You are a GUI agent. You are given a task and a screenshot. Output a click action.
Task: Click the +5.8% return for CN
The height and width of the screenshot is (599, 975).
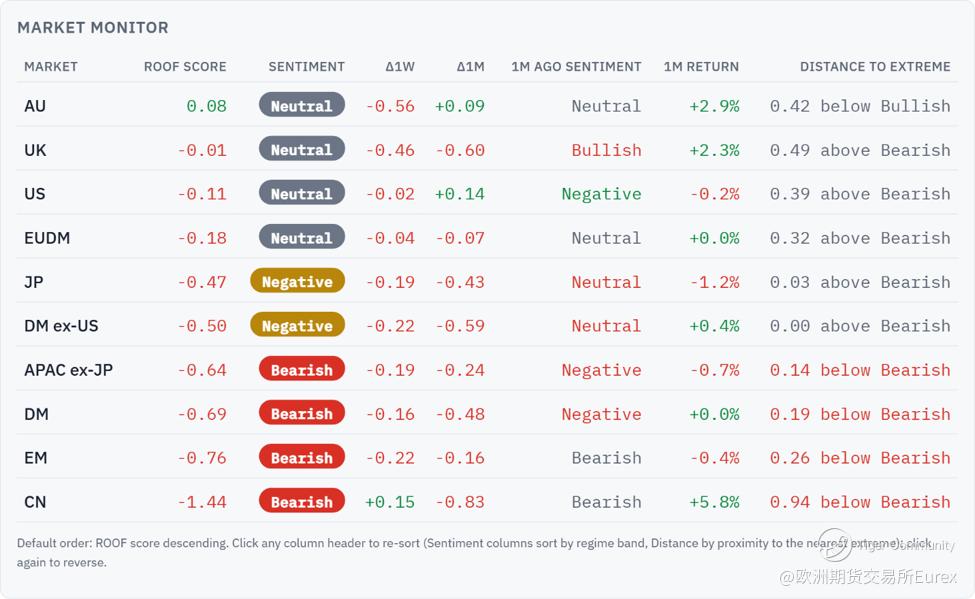[x=714, y=502]
